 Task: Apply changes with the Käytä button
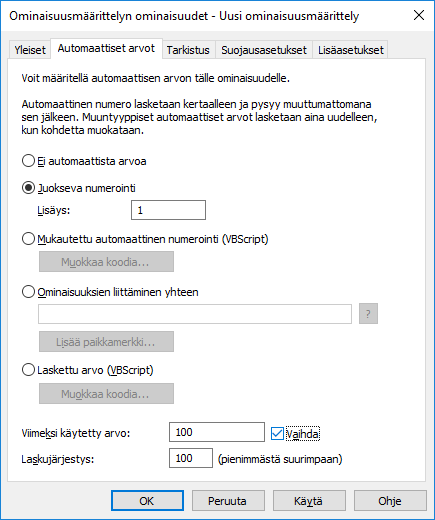(309, 501)
